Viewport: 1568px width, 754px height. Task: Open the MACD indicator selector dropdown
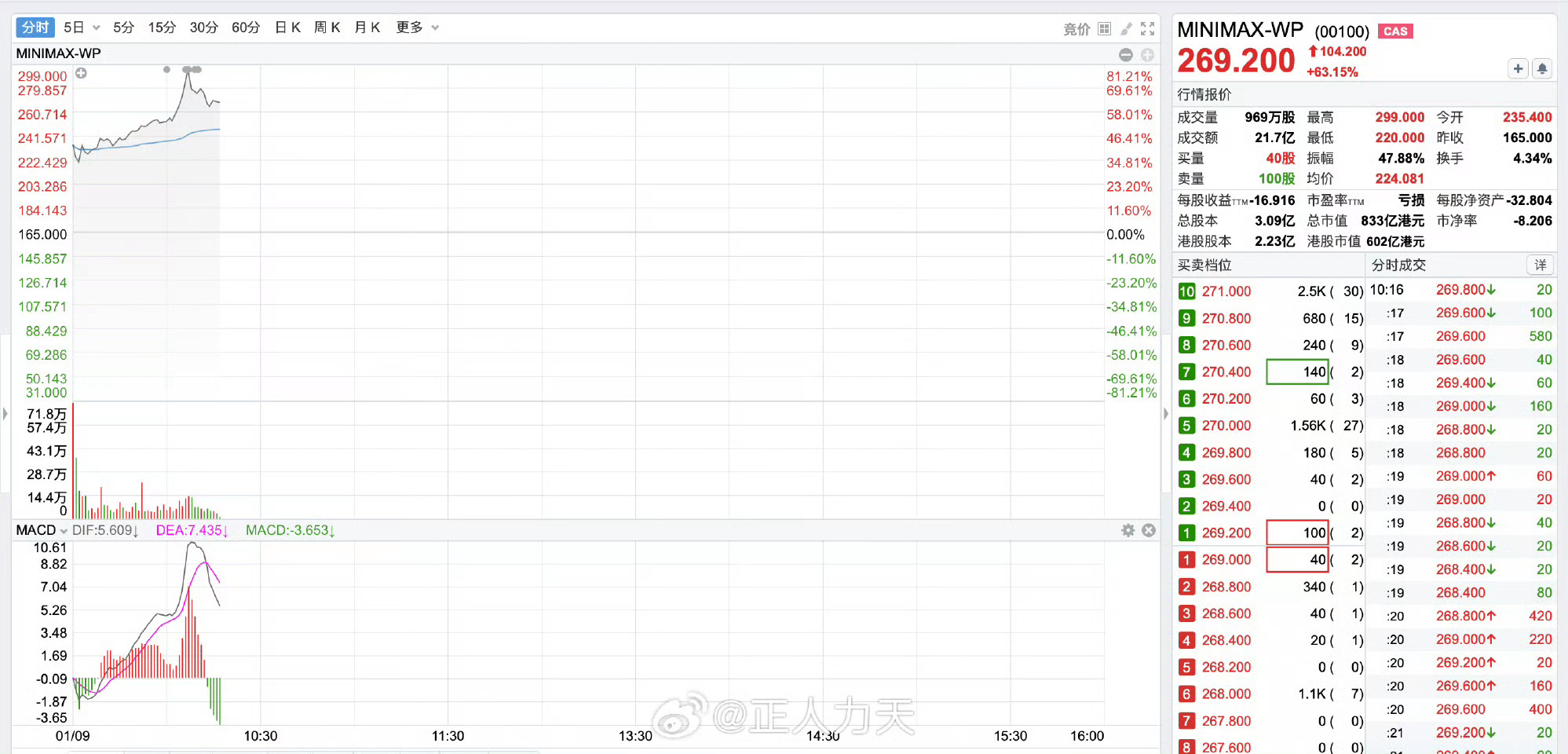(x=63, y=530)
